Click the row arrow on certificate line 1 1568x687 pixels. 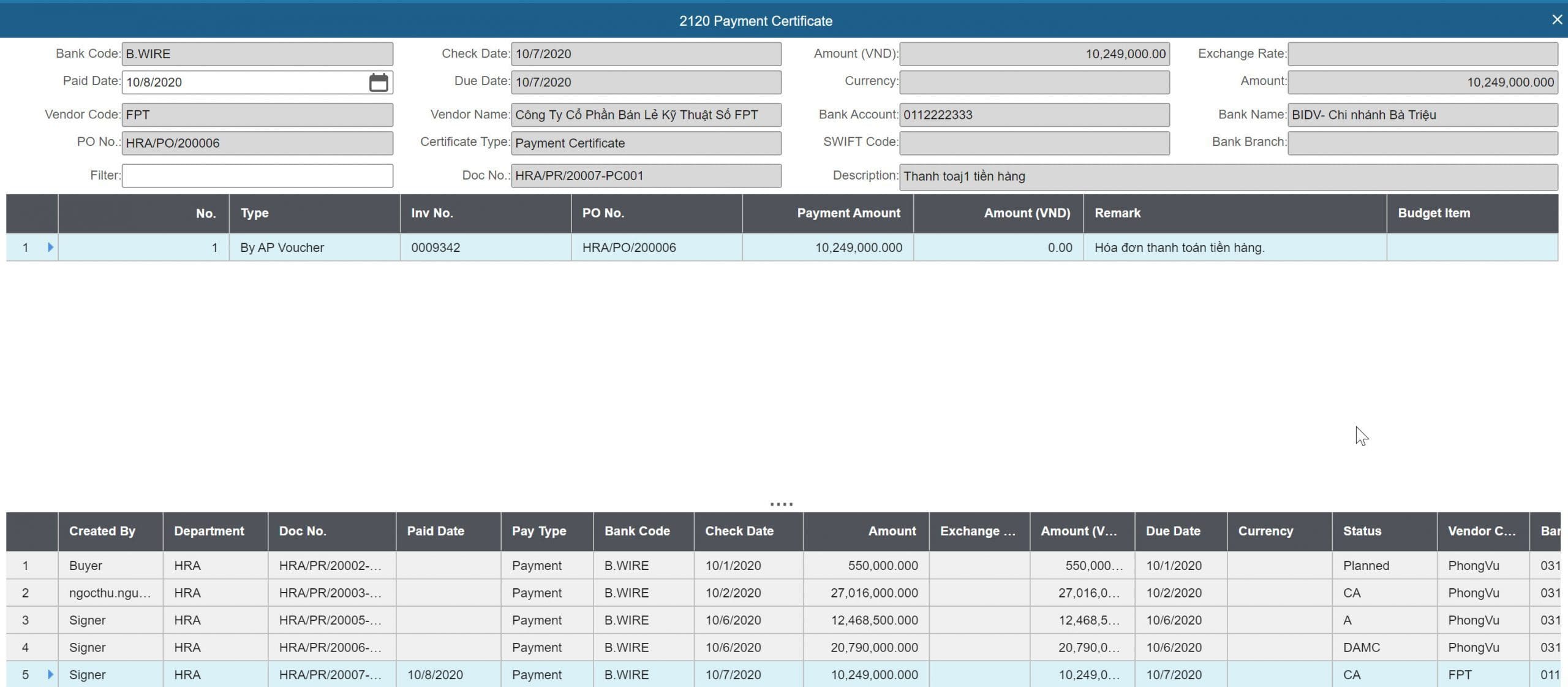click(50, 247)
